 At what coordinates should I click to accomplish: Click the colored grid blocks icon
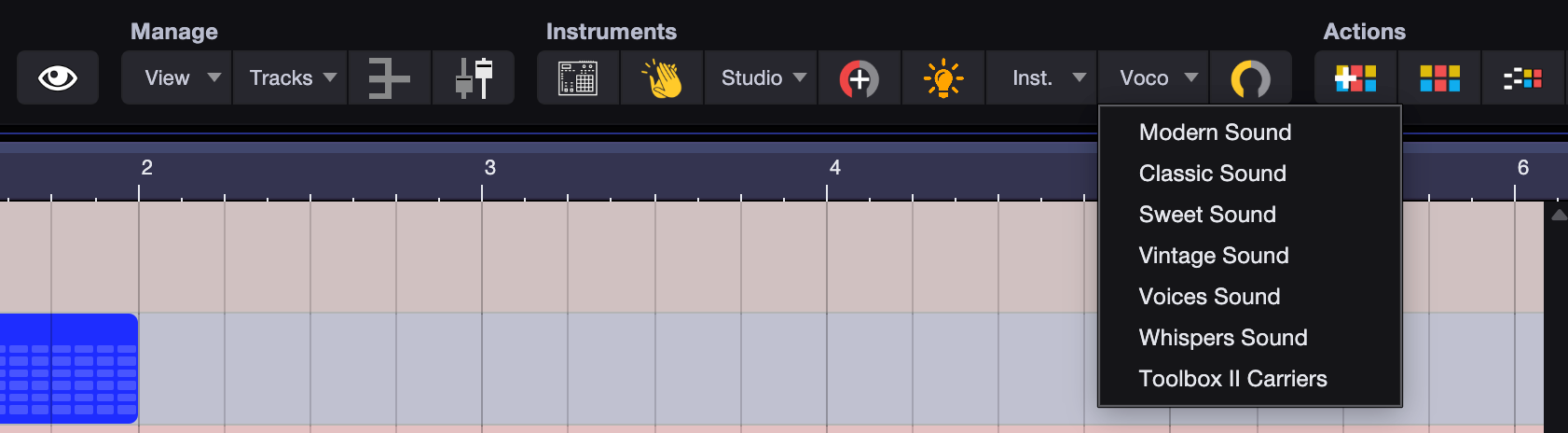(1439, 78)
